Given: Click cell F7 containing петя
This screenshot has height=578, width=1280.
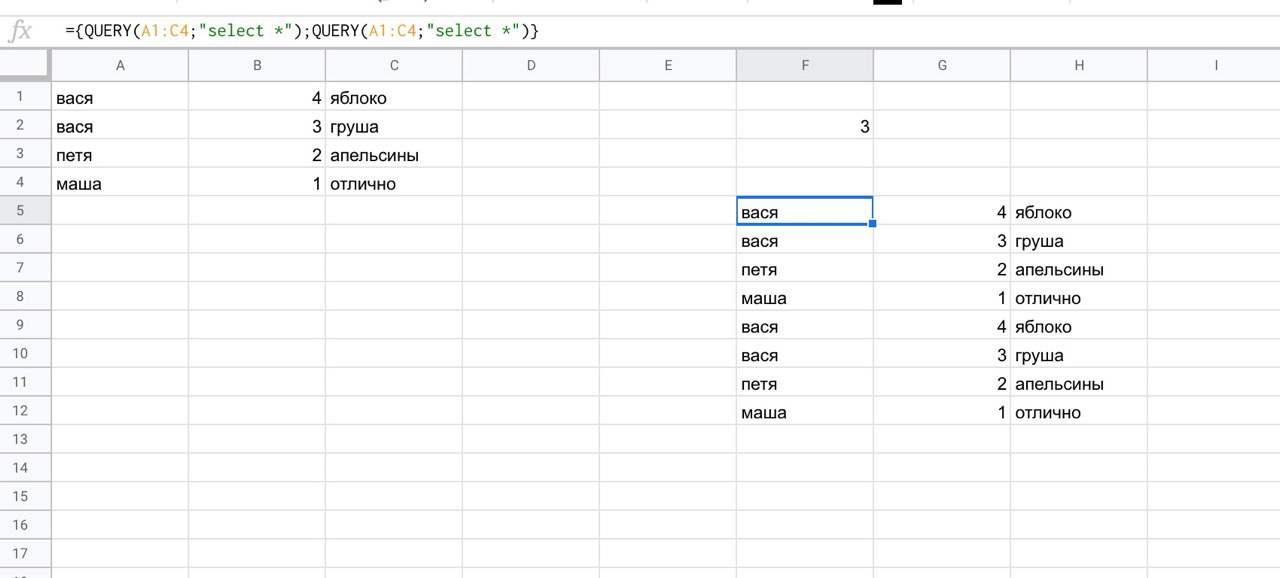Looking at the screenshot, I should pos(805,269).
